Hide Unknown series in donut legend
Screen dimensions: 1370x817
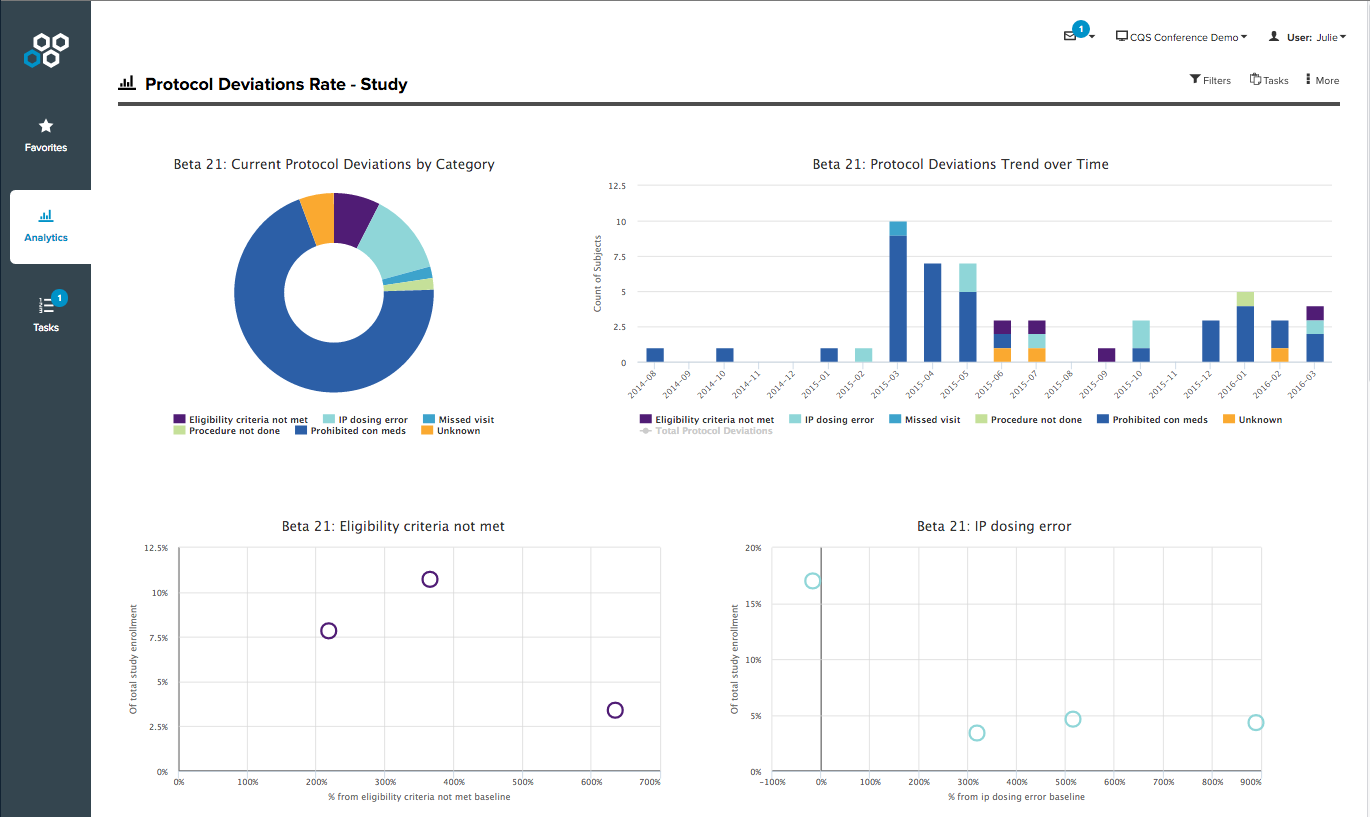point(458,431)
